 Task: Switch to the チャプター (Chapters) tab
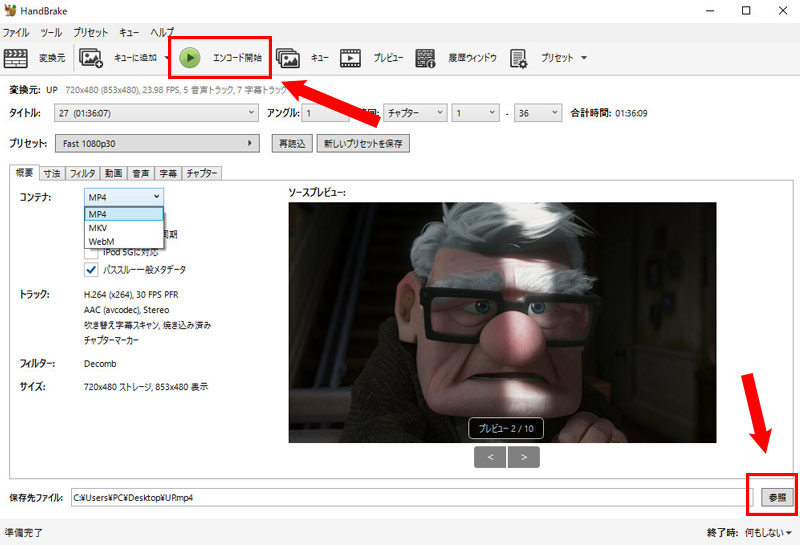click(x=202, y=174)
